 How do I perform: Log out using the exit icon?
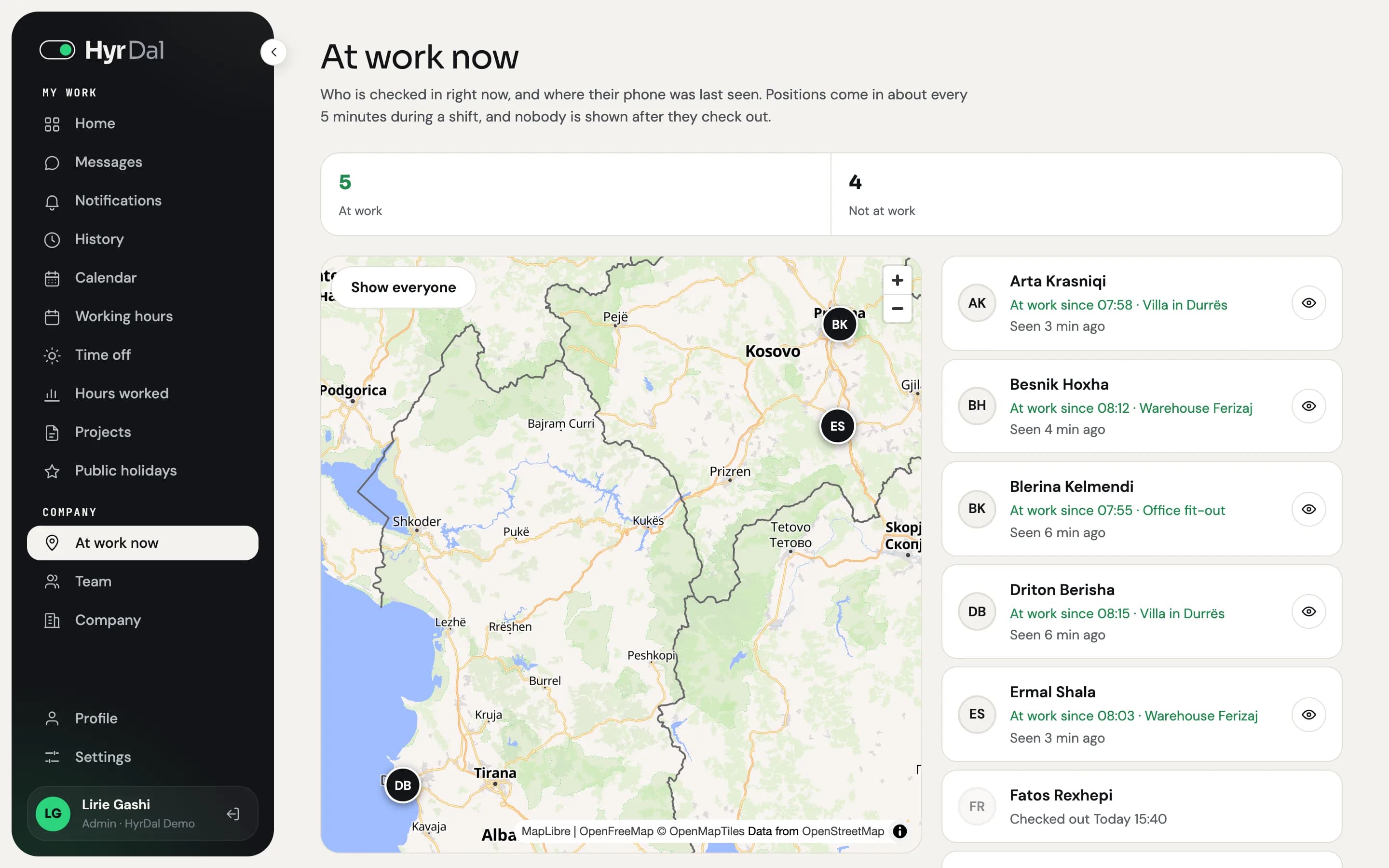coord(232,814)
